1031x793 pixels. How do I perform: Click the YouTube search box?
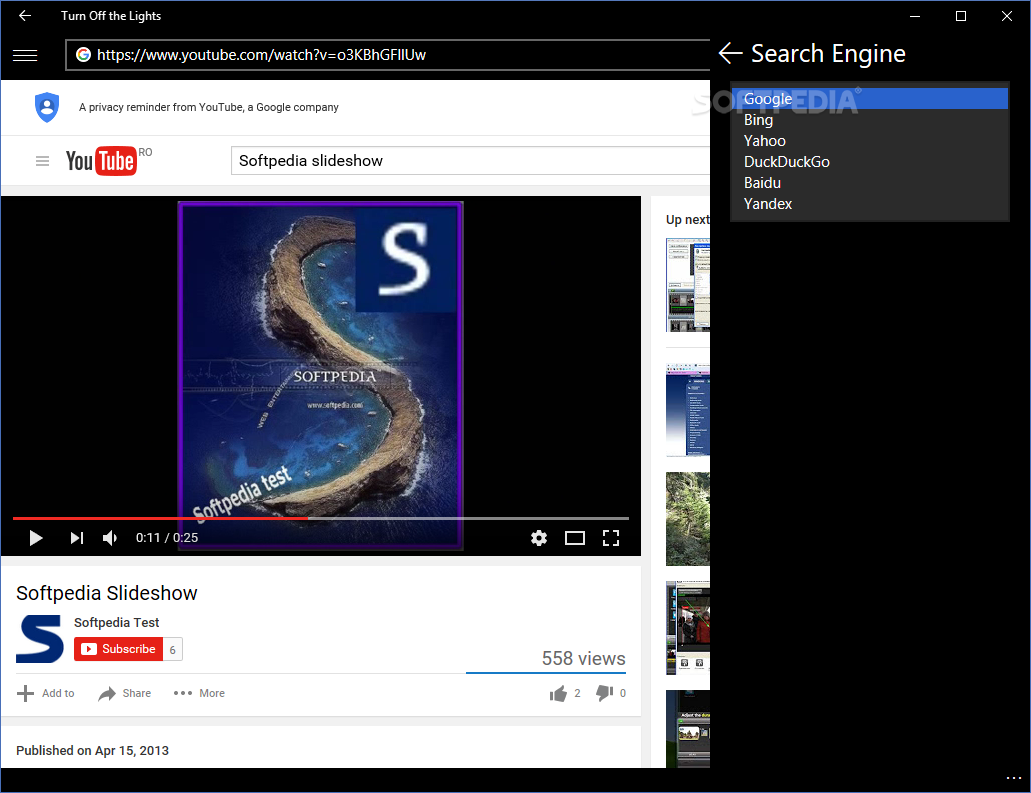470,161
